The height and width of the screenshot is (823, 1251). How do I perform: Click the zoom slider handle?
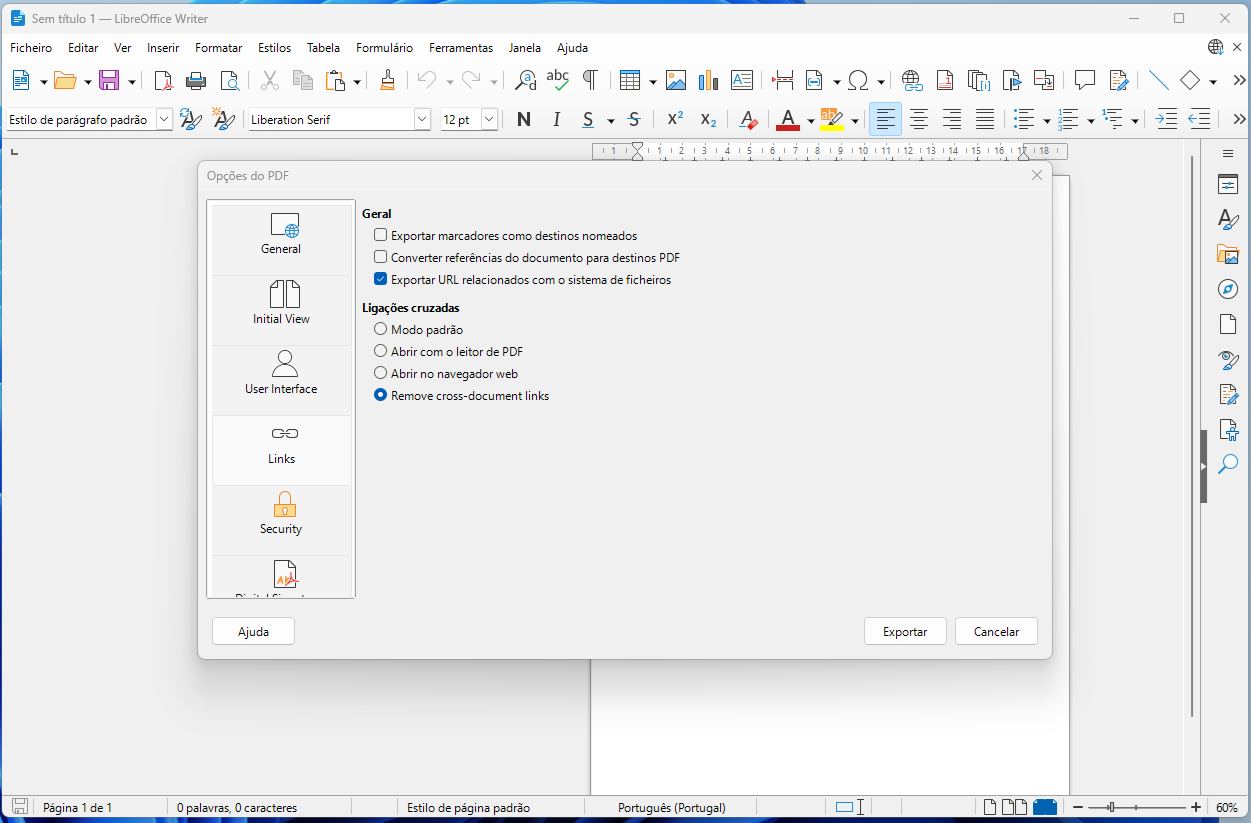[x=1111, y=807]
